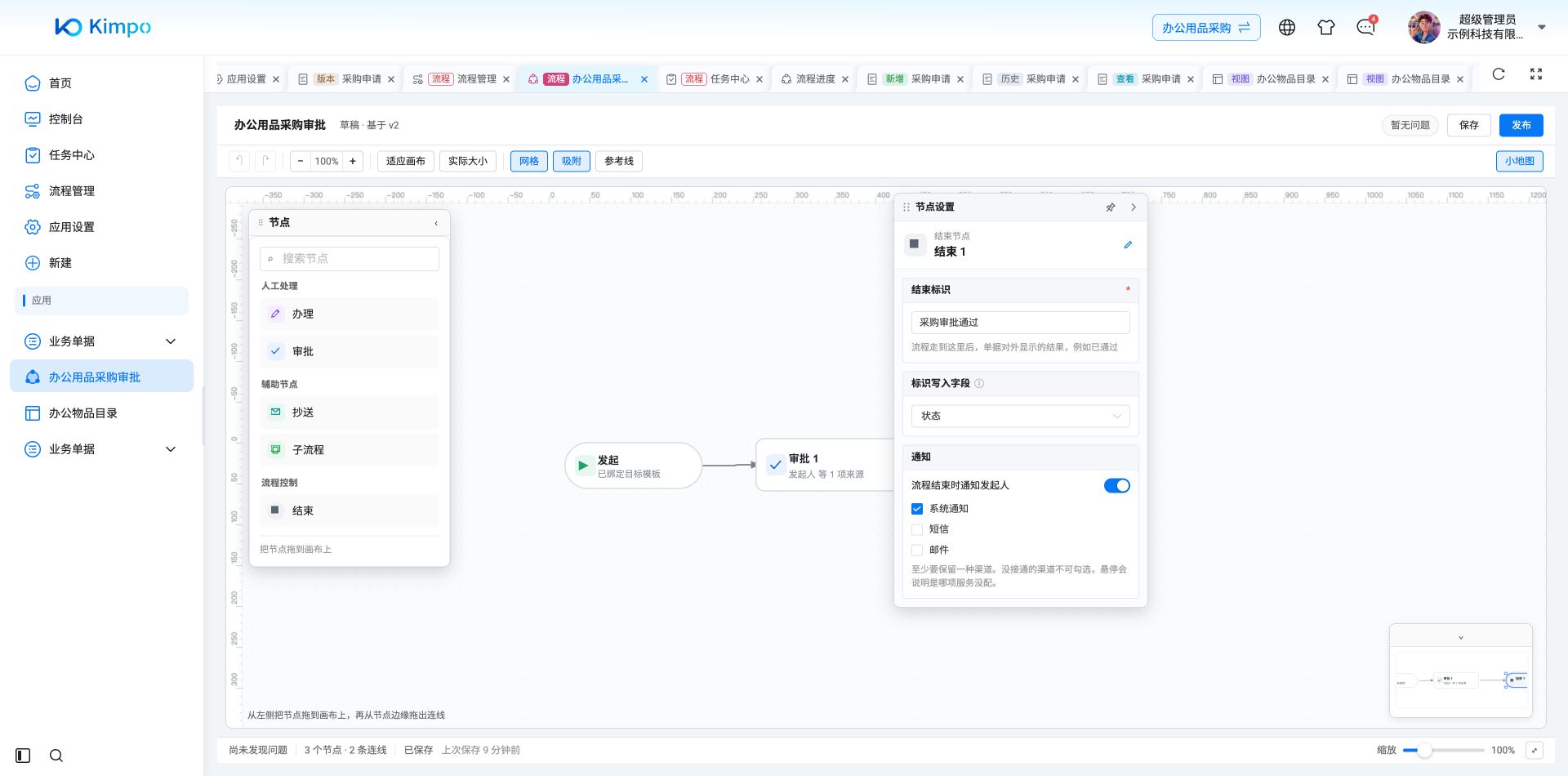The width and height of the screenshot is (1568, 776).
Task: Click info icon beside 标识写入字段
Action: tap(979, 383)
